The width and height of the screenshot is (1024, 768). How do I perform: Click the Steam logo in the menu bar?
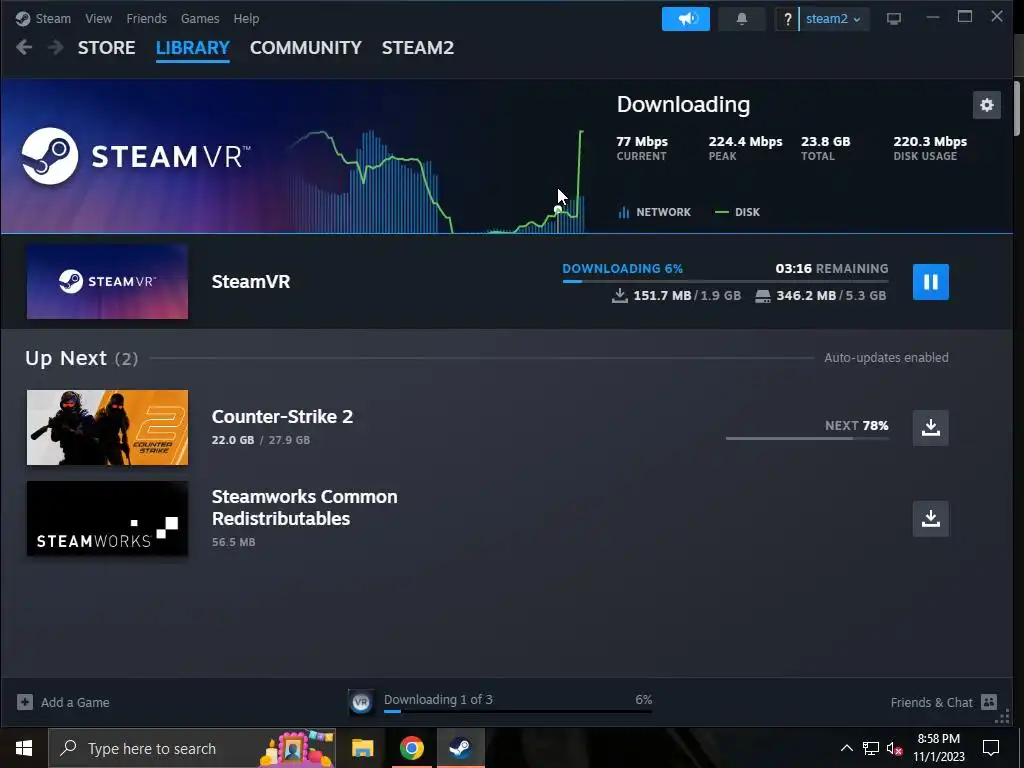coord(23,19)
